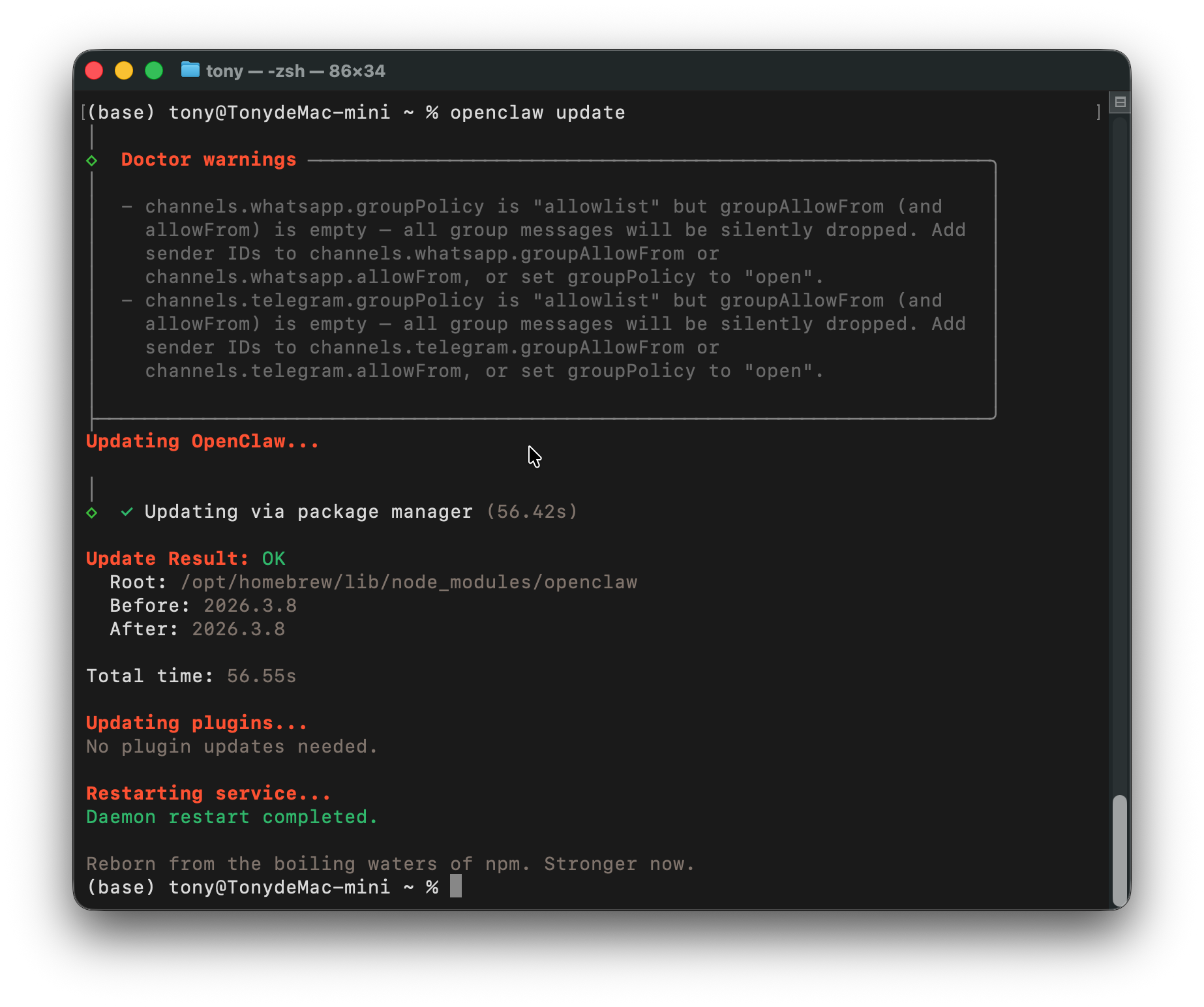This screenshot has height=1007, width=1204.
Task: Click the green checkmark before Updating via package manager
Action: (x=127, y=512)
